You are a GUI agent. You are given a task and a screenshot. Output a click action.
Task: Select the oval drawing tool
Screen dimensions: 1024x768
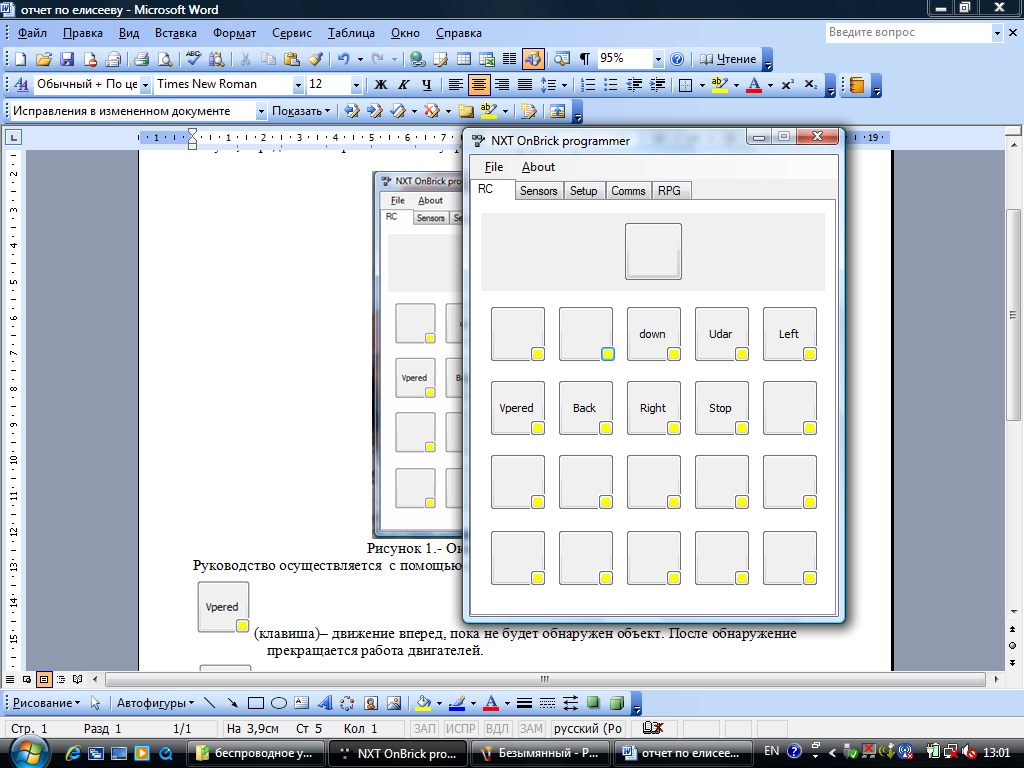279,703
